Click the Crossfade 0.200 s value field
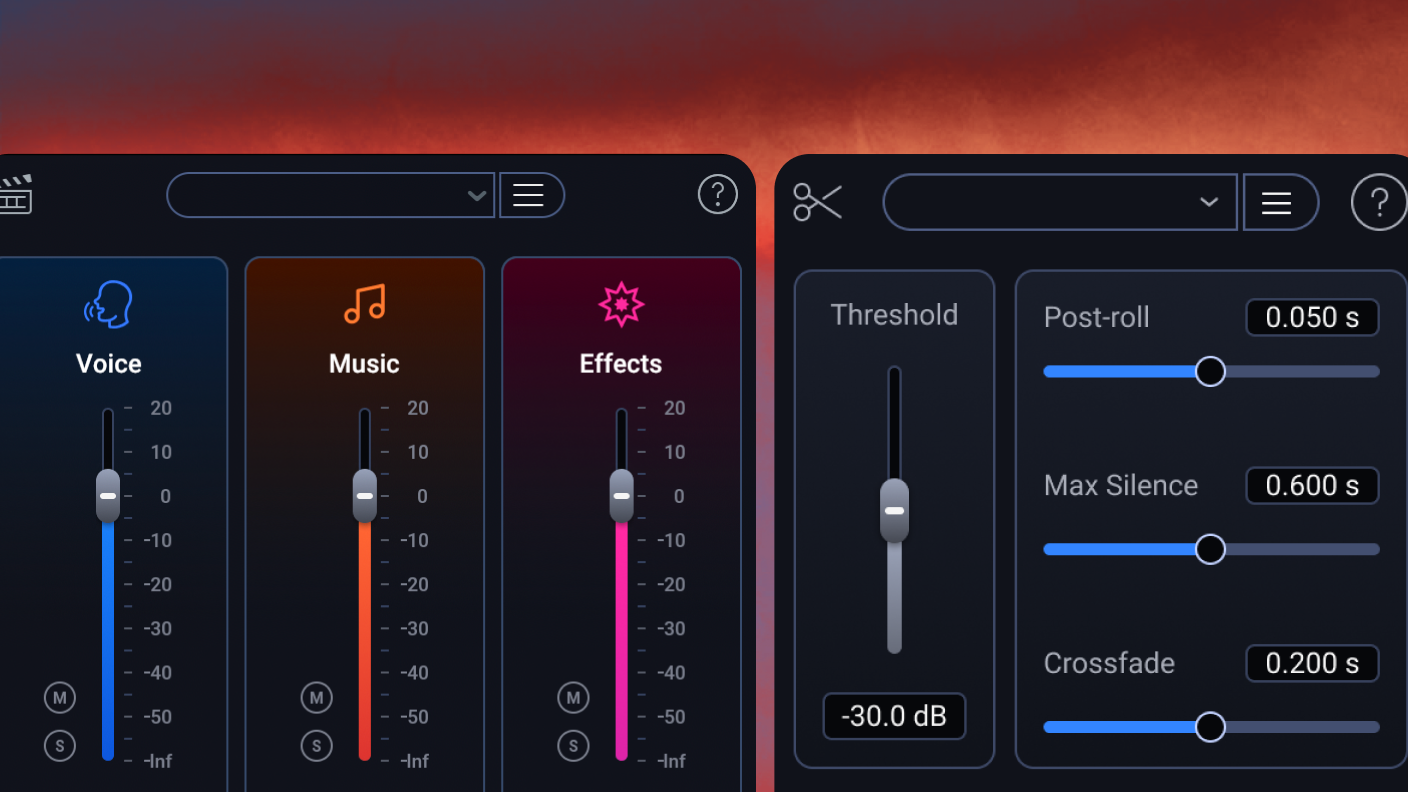The width and height of the screenshot is (1408, 792). tap(1311, 663)
